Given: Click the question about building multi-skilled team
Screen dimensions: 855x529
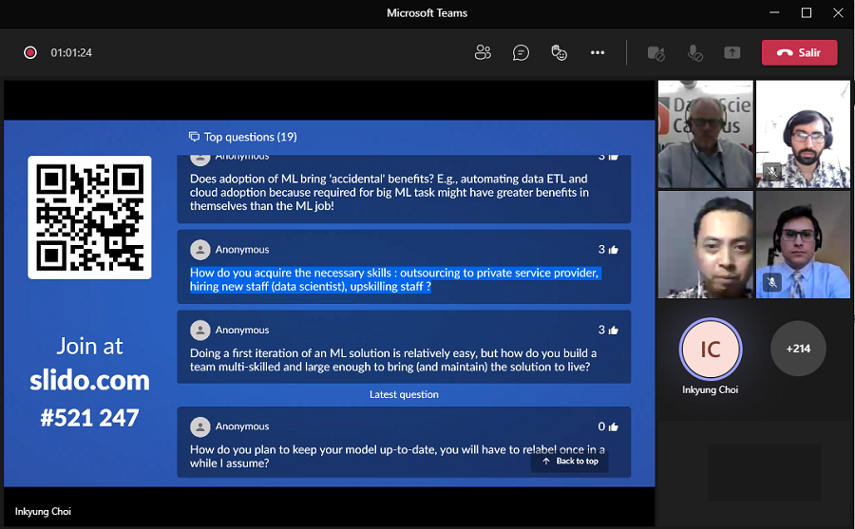Looking at the screenshot, I should pos(393,360).
